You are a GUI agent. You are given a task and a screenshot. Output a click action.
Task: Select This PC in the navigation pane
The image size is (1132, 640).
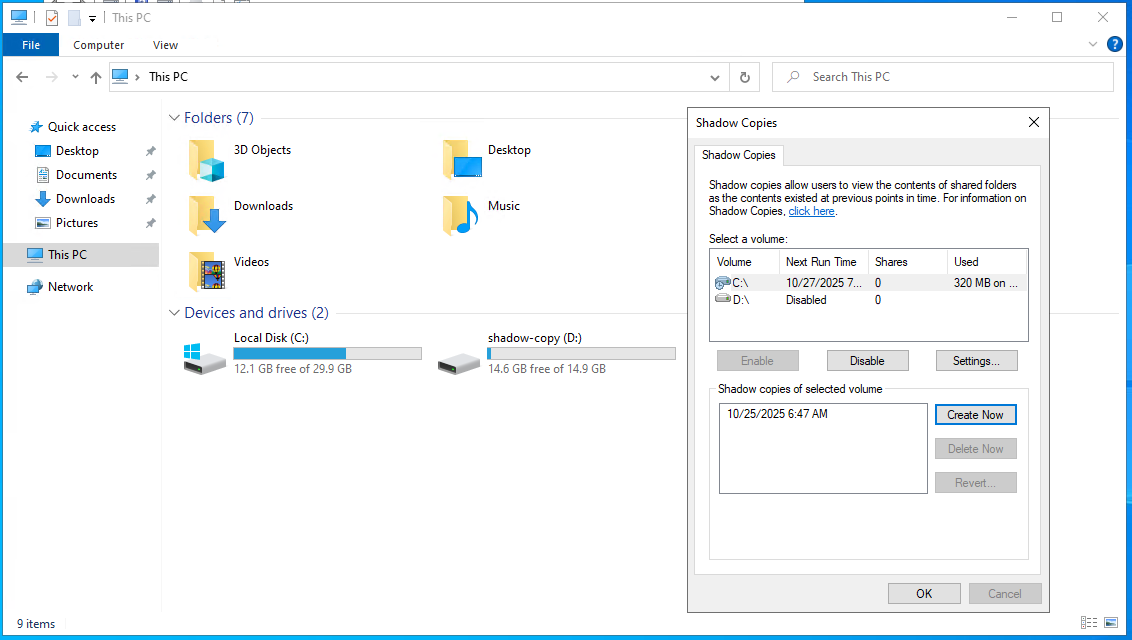(81, 255)
